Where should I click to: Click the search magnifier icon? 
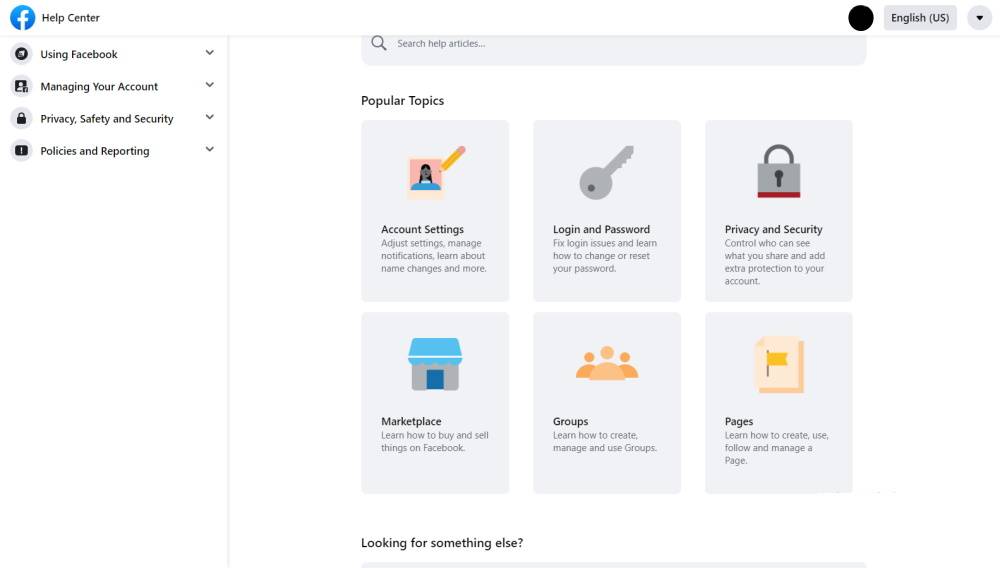coord(379,43)
